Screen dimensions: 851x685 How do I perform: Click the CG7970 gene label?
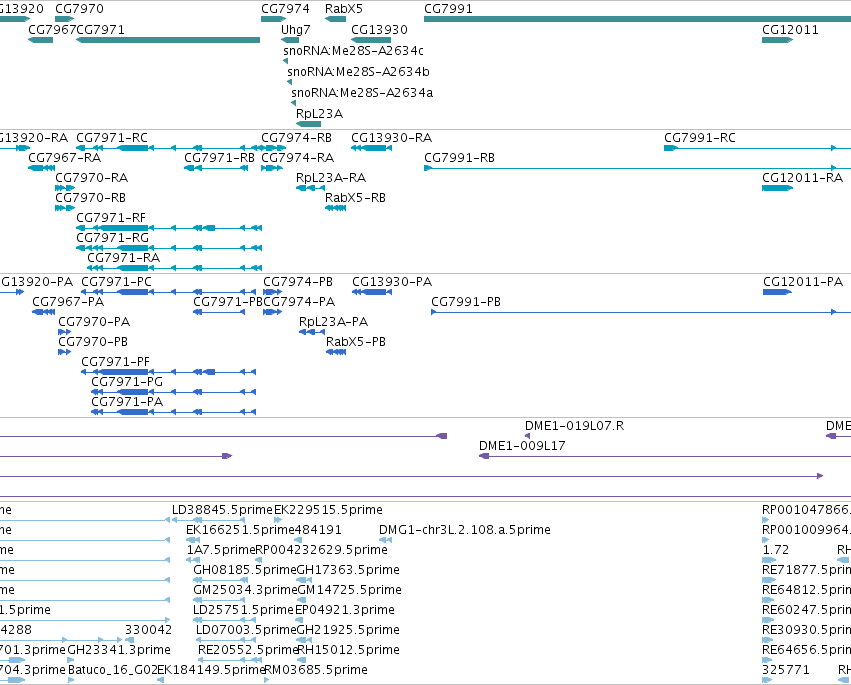(79, 9)
